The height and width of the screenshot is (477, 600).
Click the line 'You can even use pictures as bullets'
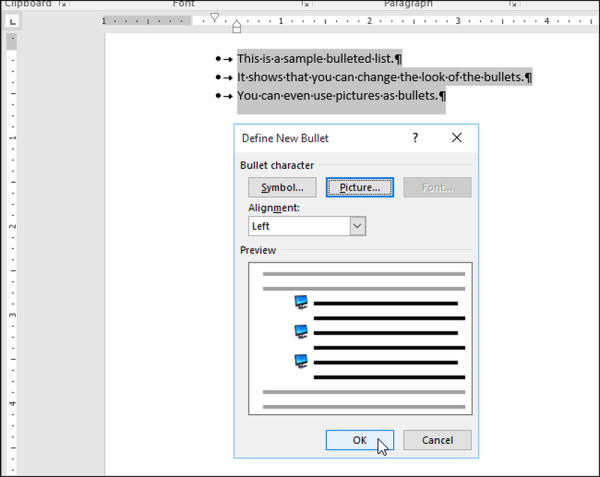pyautogui.click(x=340, y=96)
